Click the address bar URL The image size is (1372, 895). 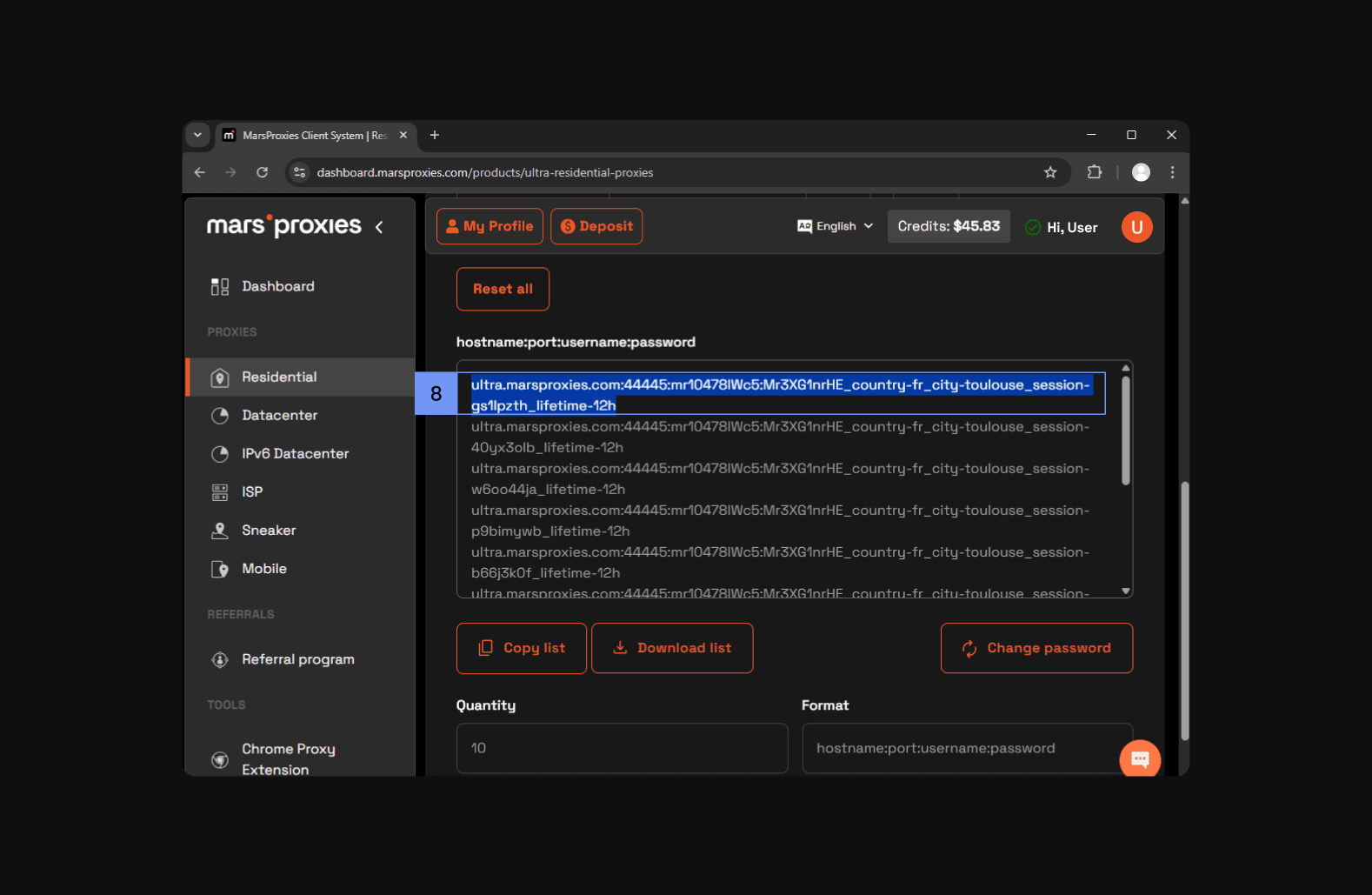(x=485, y=172)
